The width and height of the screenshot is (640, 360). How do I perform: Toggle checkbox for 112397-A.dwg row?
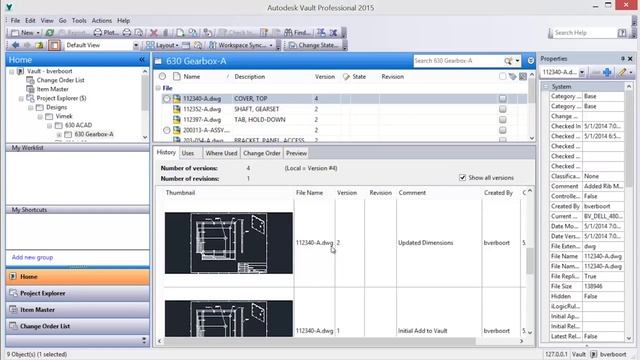click(502, 120)
